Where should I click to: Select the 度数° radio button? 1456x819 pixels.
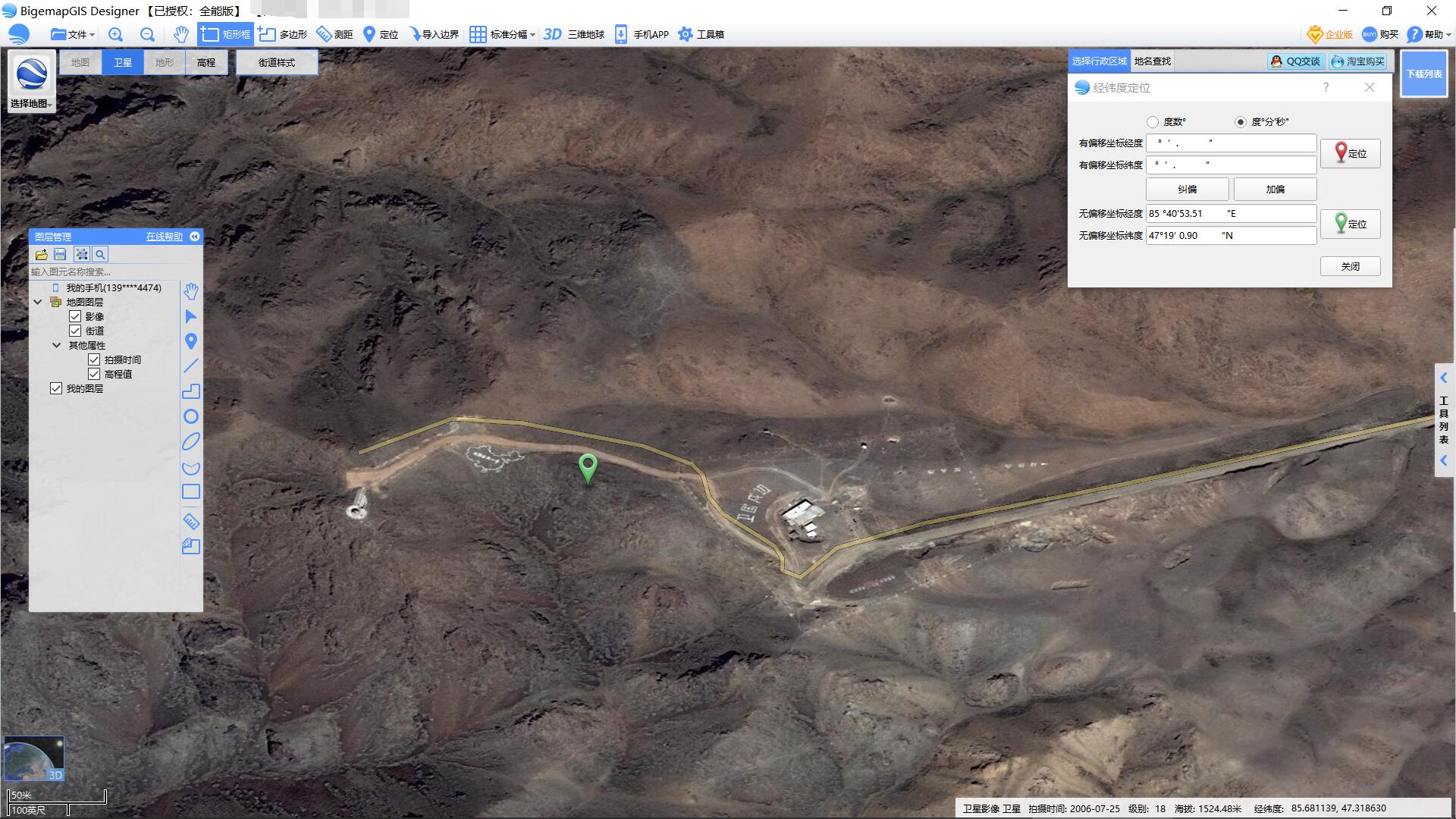[1153, 121]
